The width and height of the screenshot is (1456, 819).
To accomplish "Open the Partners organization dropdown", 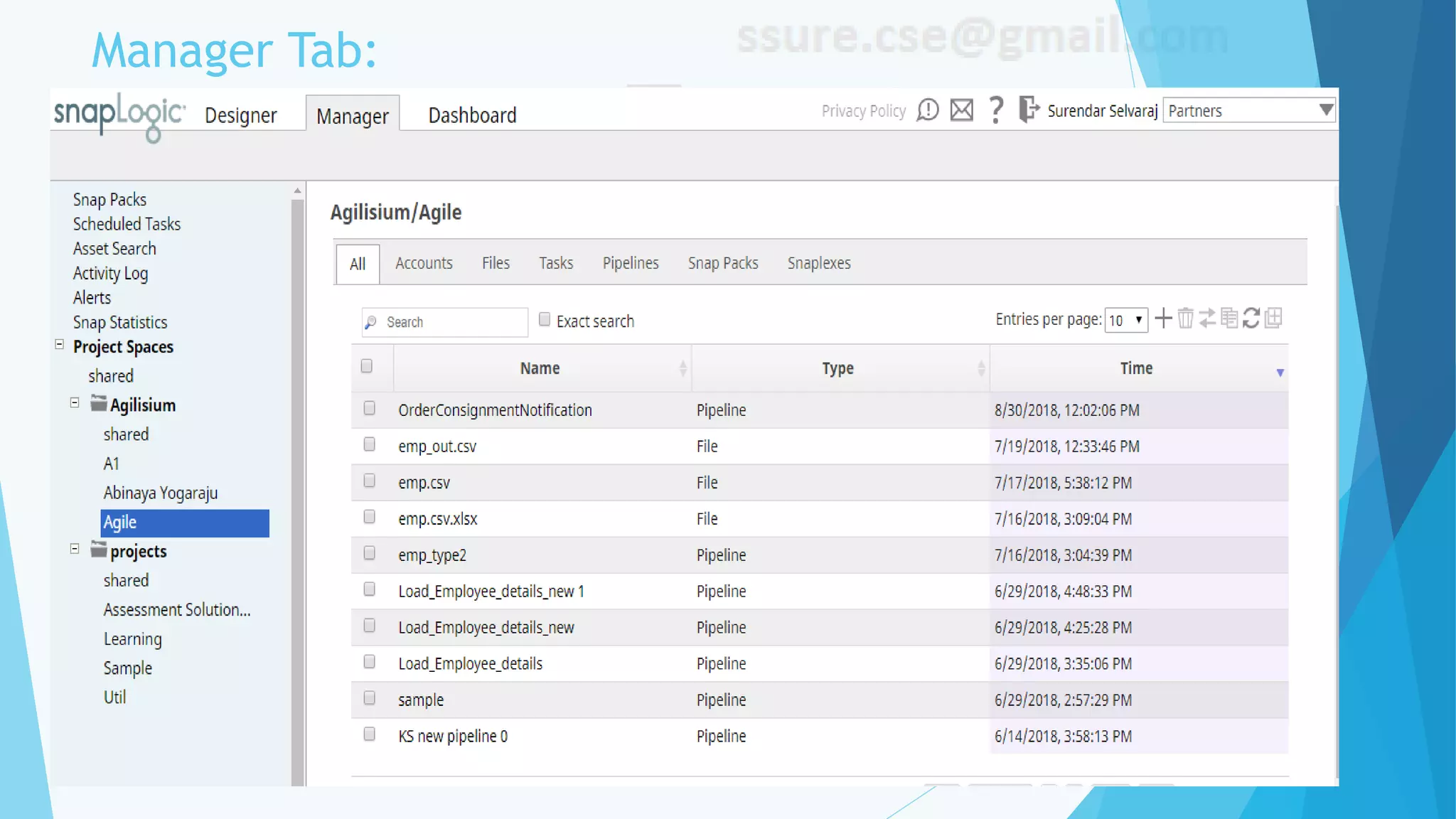I will tap(1249, 110).
